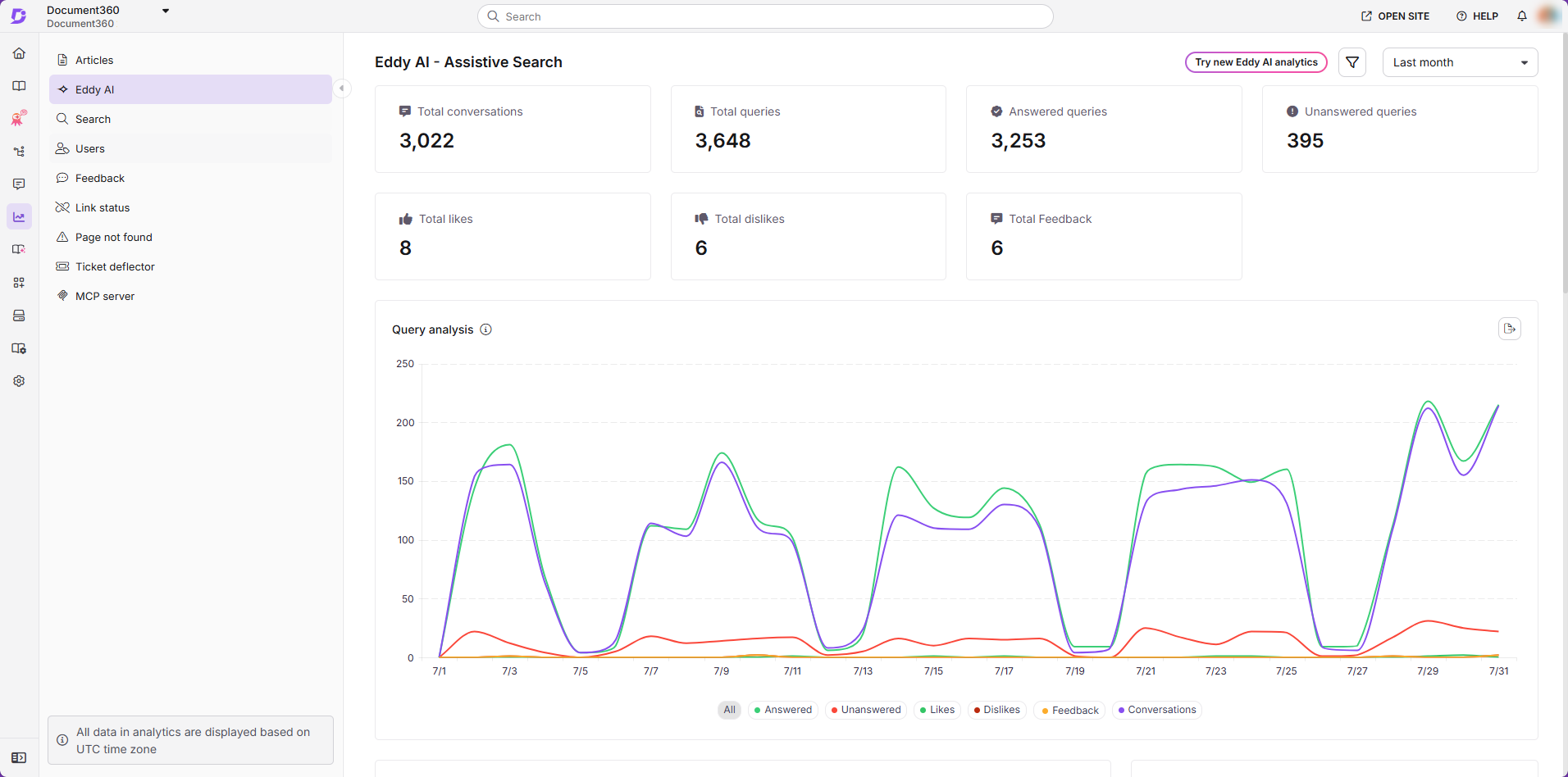
Task: Click the Unanswered queries 395 card
Action: click(x=1400, y=129)
